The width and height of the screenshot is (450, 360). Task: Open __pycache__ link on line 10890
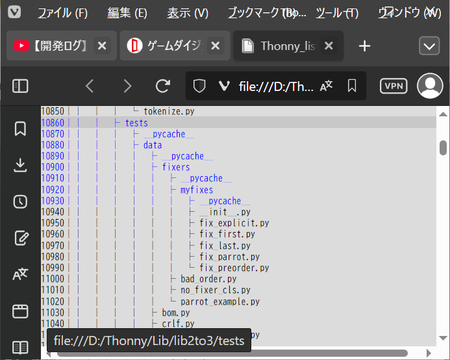click(187, 156)
